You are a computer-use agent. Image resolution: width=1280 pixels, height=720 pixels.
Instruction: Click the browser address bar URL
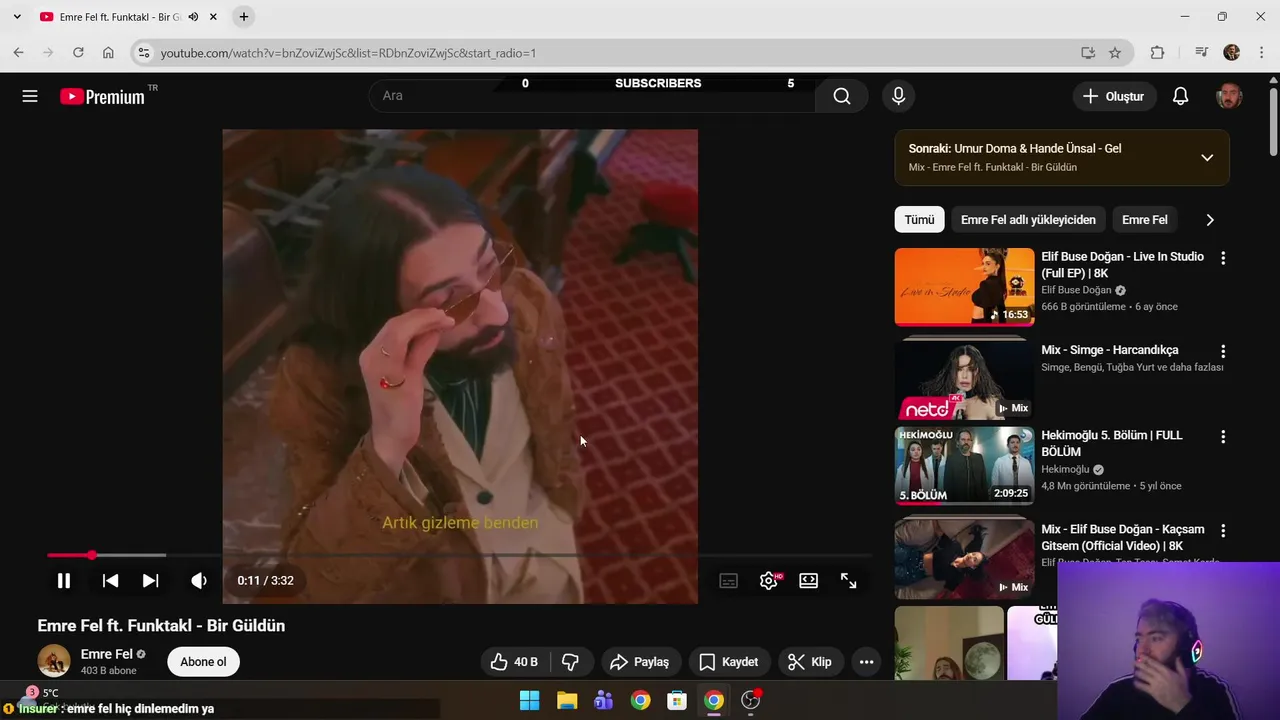348,53
